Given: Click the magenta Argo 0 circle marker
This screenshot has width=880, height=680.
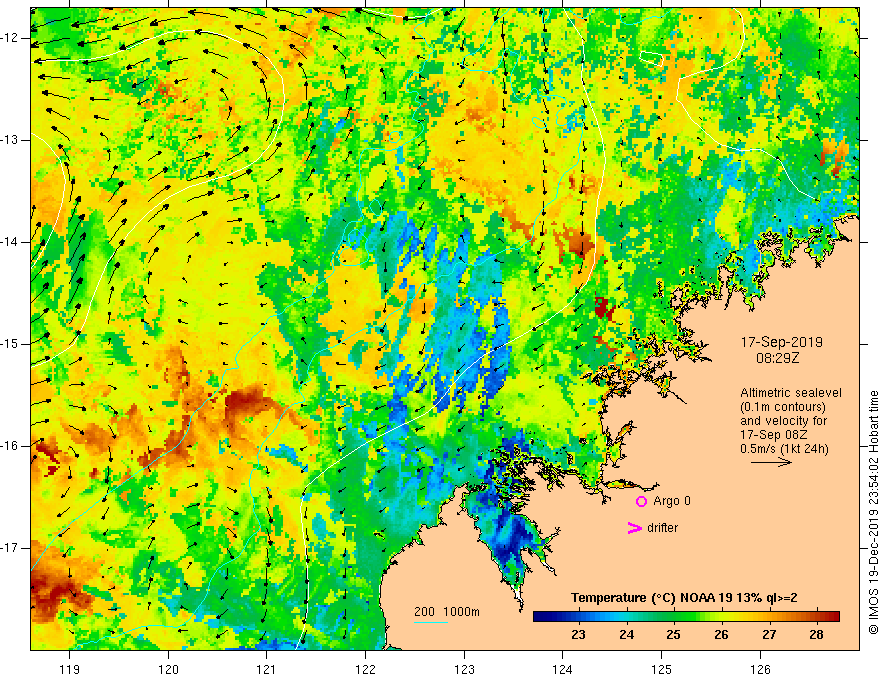Looking at the screenshot, I should pos(641,502).
